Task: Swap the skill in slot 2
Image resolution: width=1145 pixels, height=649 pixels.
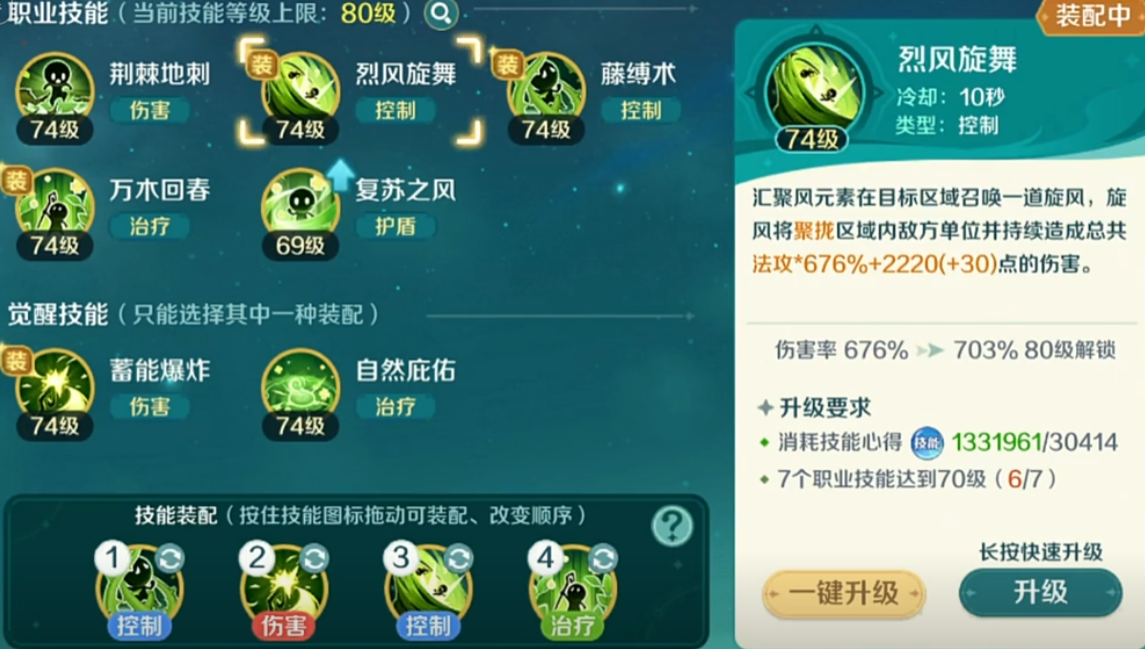Action: [x=314, y=559]
